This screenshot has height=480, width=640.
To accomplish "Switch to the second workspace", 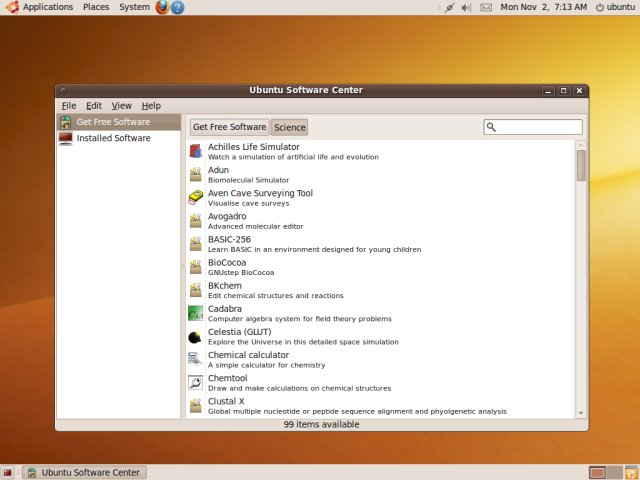I will point(614,473).
